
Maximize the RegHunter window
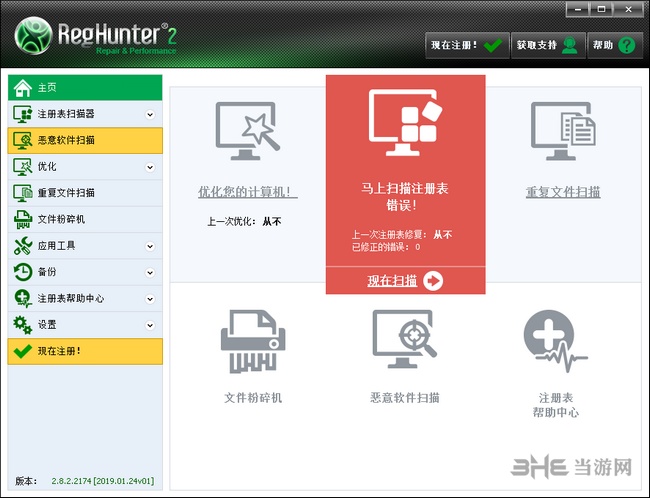point(601,9)
